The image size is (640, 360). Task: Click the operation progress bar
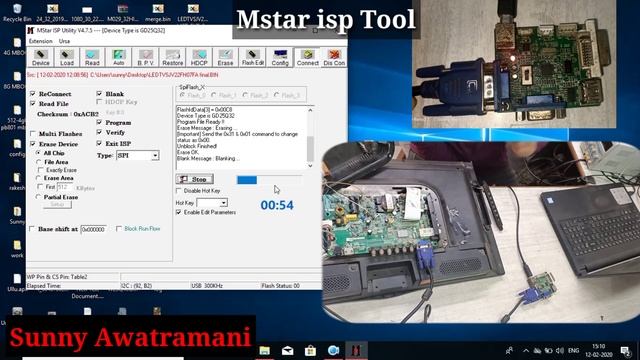click(x=269, y=180)
